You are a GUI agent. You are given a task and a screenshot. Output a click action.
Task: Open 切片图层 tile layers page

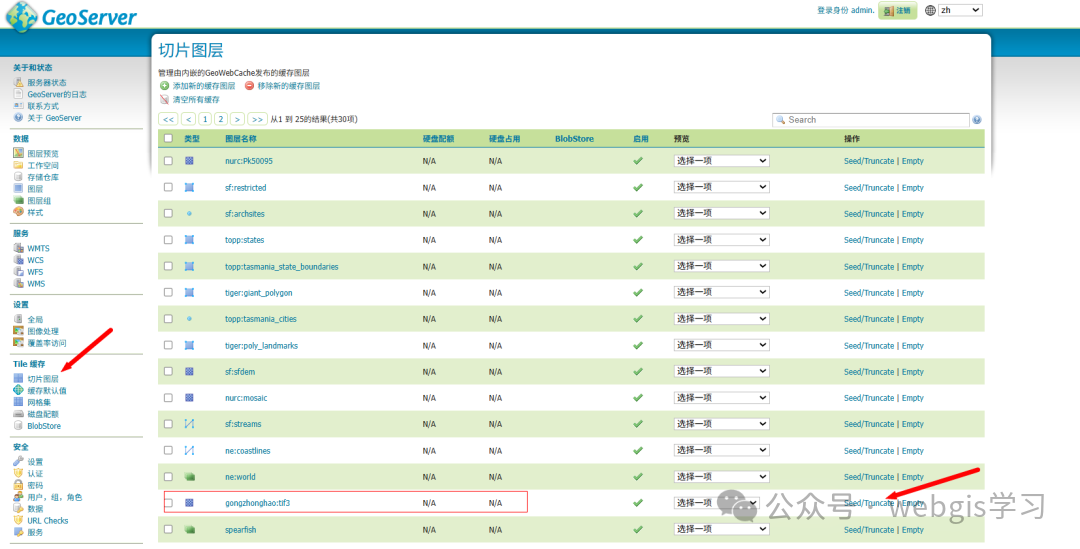tap(43, 379)
